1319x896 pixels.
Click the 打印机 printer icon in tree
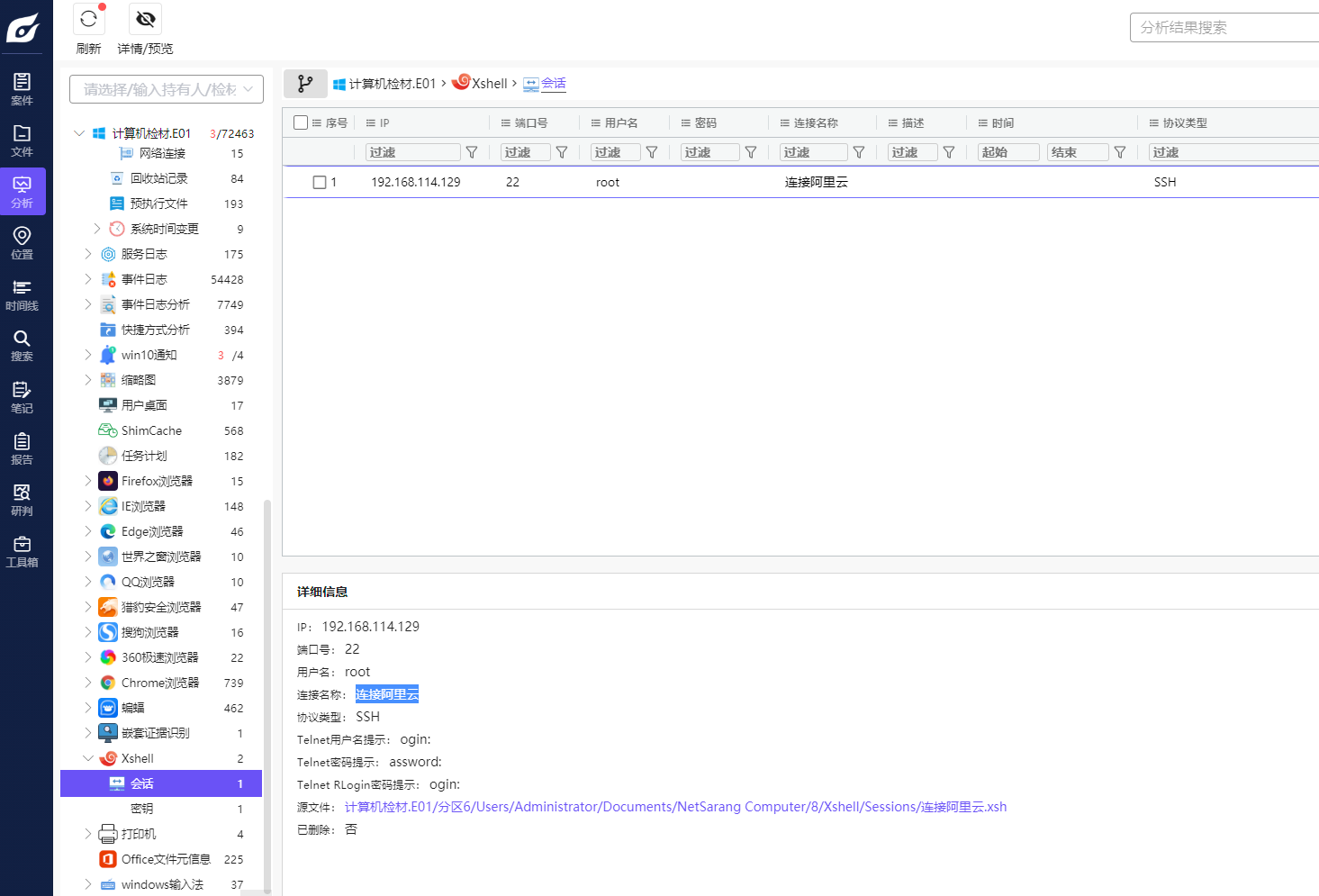[108, 834]
